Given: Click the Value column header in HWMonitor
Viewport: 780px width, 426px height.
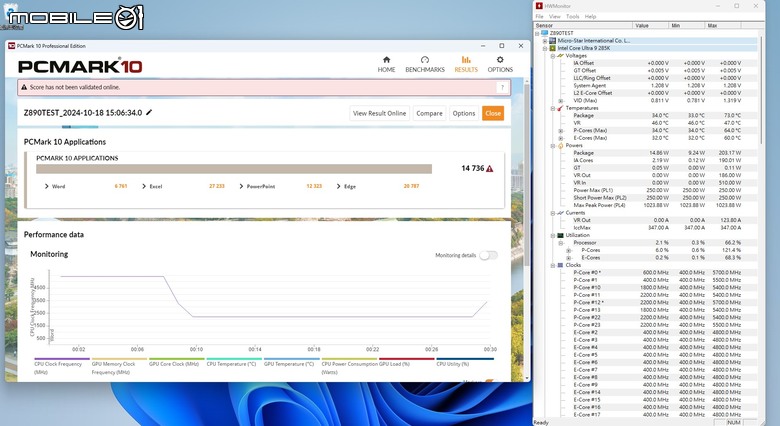Looking at the screenshot, I should [x=651, y=25].
